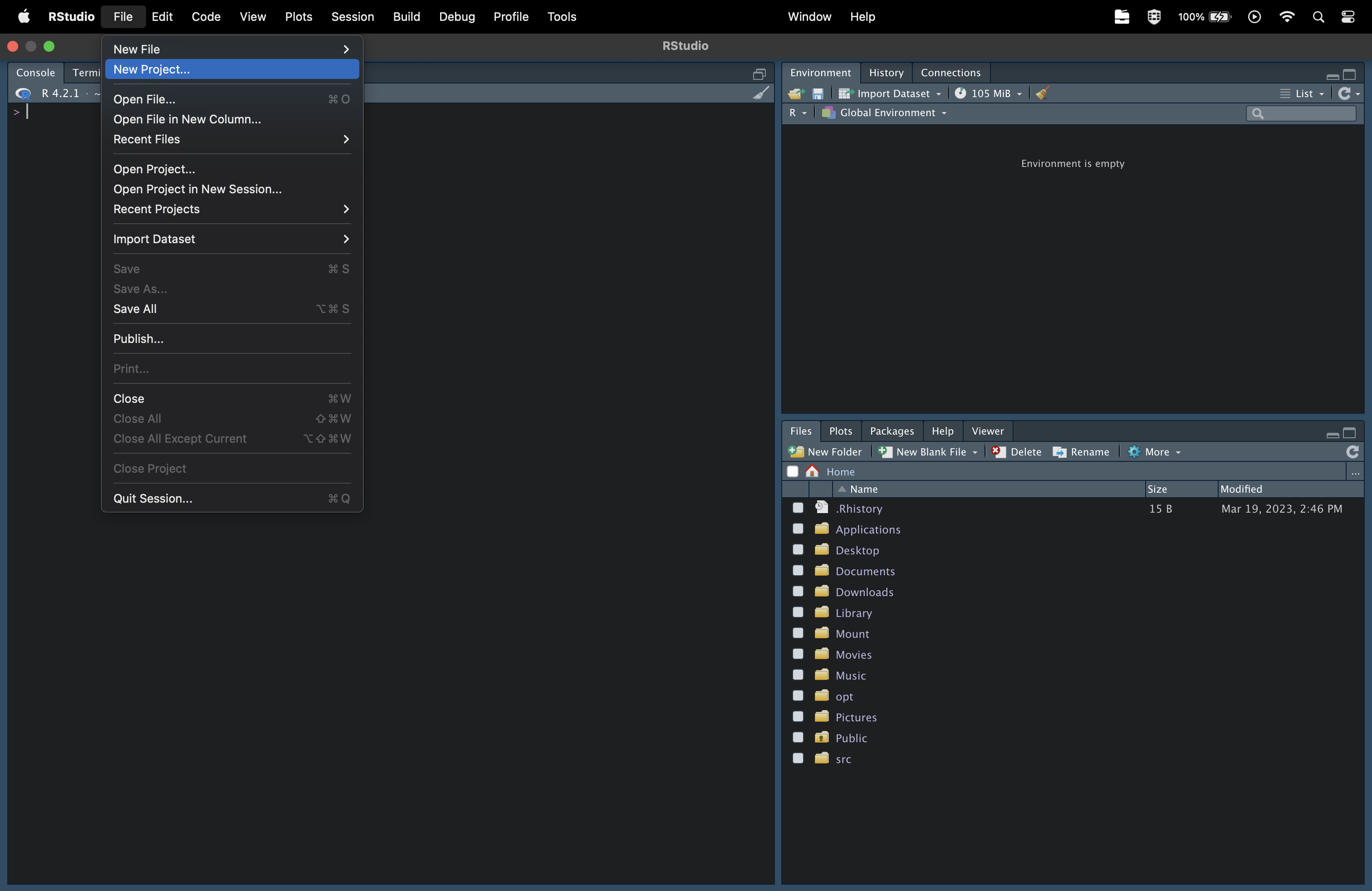The height and width of the screenshot is (891, 1372).
Task: Choose Quit Session... from menu
Action: pyautogui.click(x=232, y=499)
